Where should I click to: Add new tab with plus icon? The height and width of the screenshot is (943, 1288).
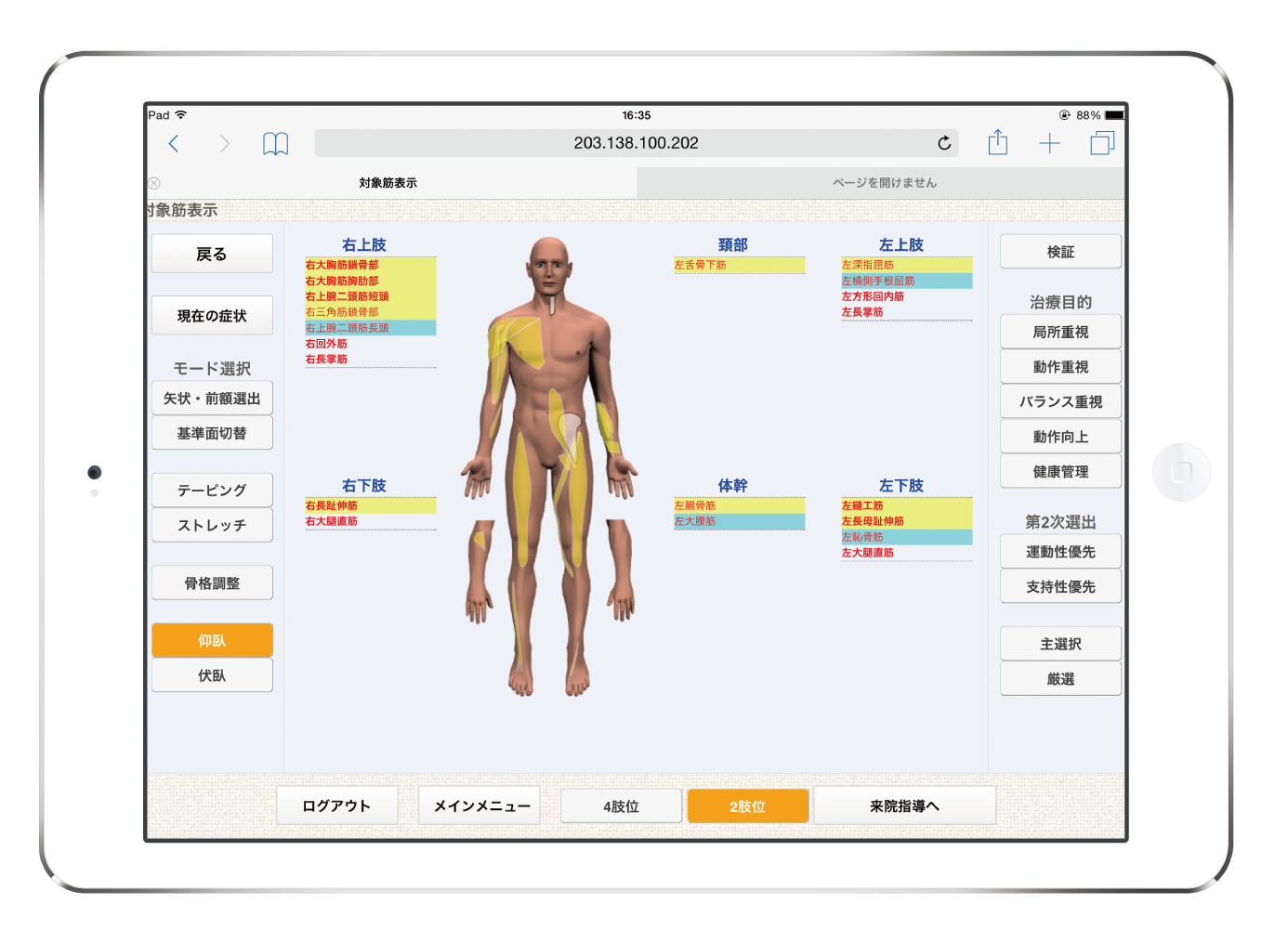(1049, 143)
